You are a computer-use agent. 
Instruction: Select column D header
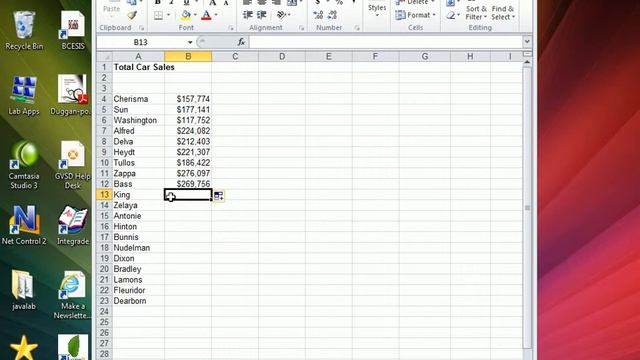pos(282,57)
